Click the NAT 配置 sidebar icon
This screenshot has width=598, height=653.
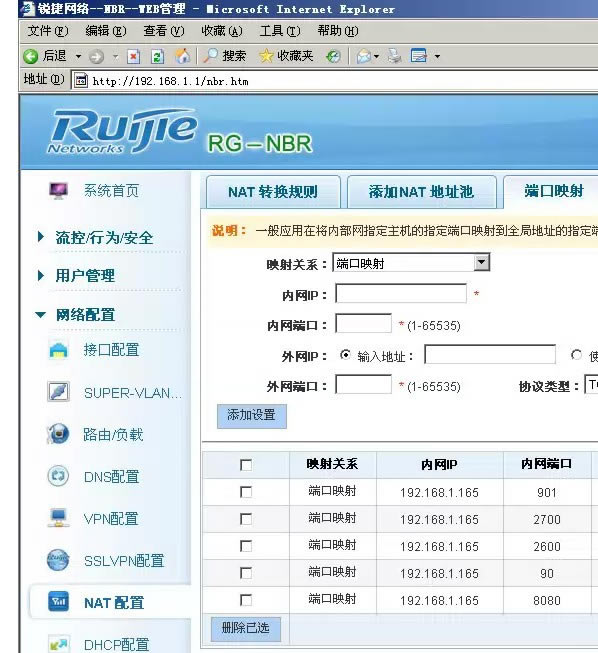coord(58,602)
